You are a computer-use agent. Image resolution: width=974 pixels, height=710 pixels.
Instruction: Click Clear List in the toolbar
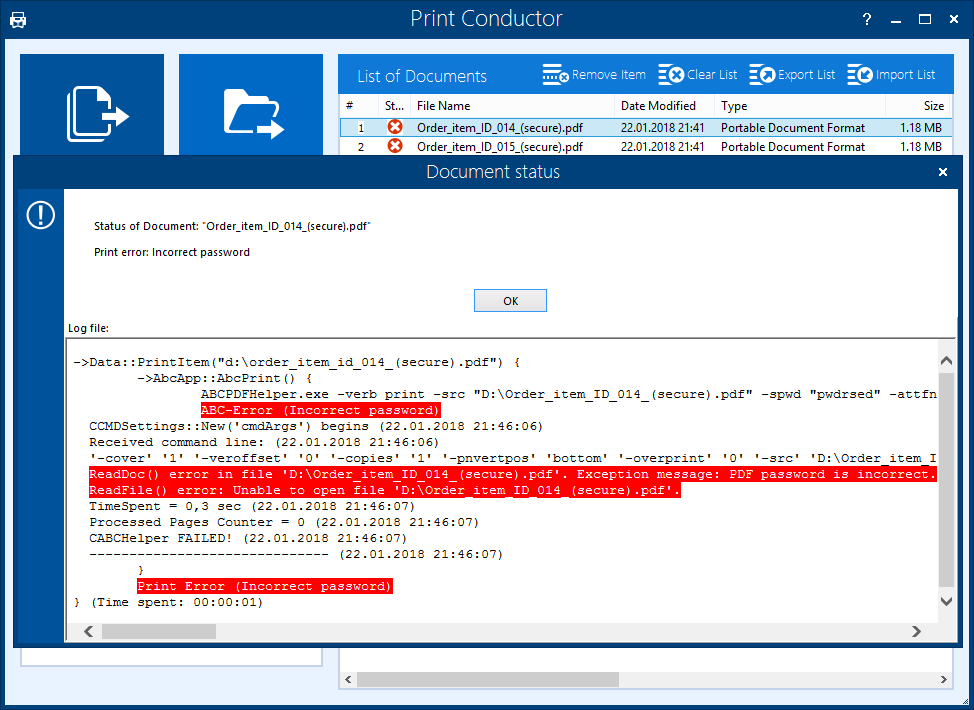[698, 75]
